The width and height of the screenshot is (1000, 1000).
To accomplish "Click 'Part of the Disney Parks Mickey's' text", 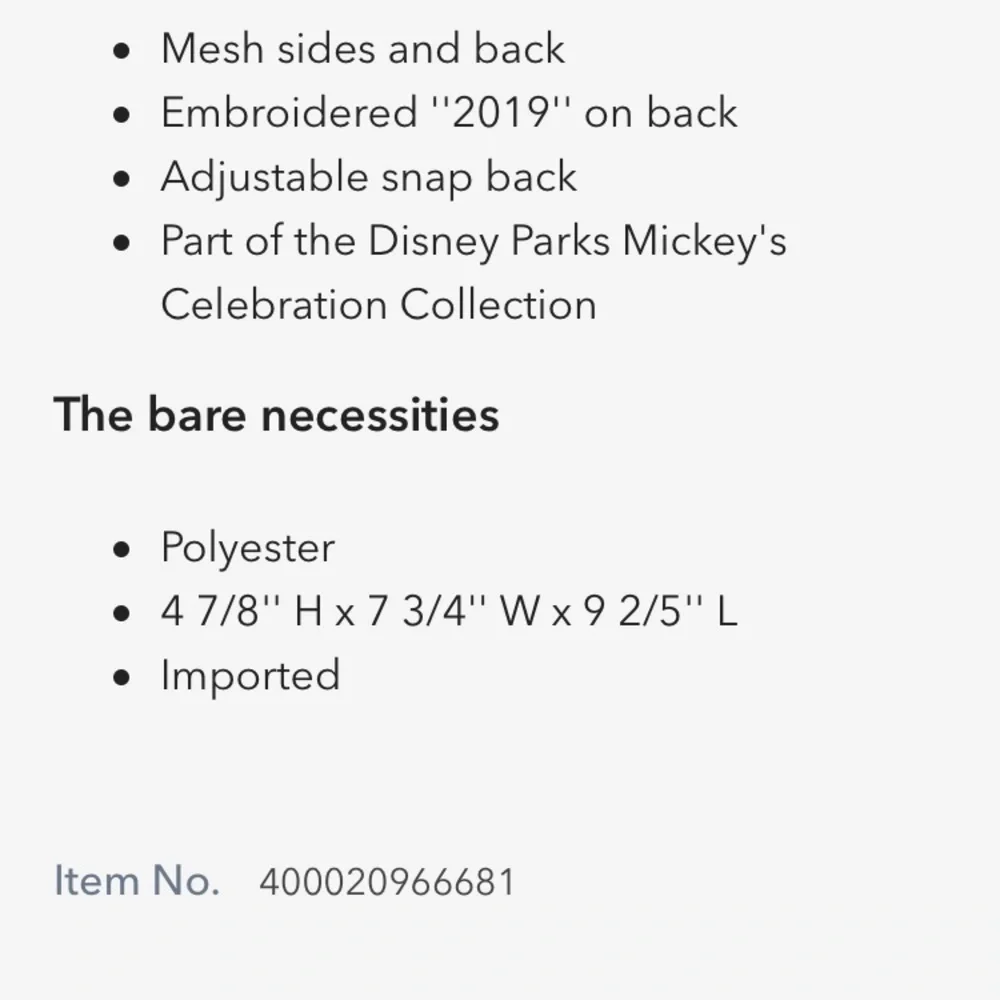I will click(x=474, y=241).
